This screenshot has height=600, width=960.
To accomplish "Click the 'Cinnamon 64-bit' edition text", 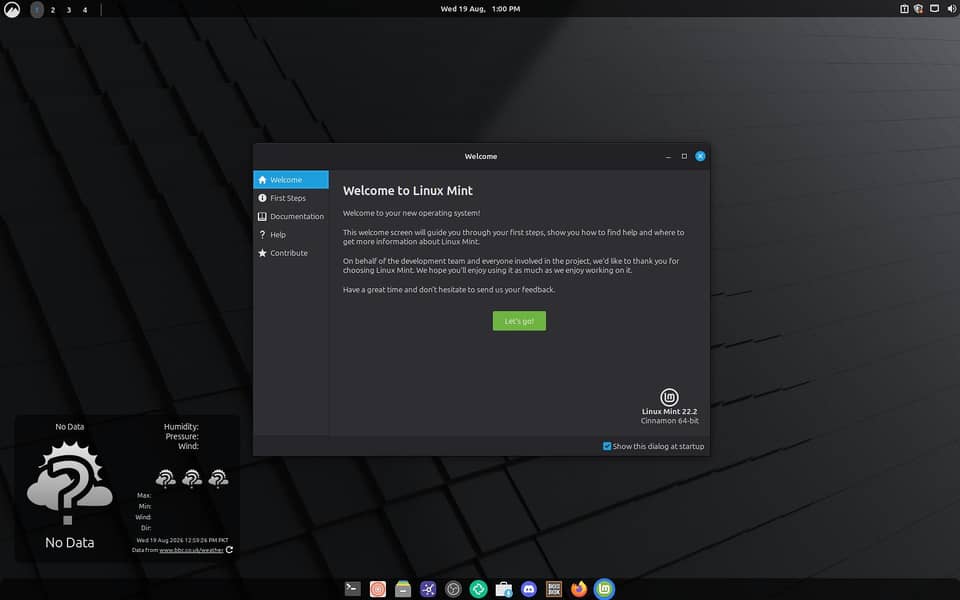I will pyautogui.click(x=669, y=421).
